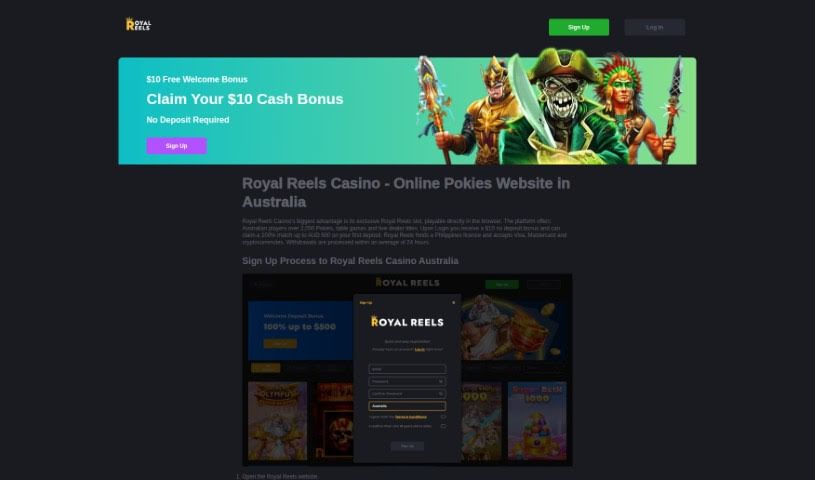This screenshot has height=480, width=815.
Task: Click the Log In link inside the registration modal
Action: pyautogui.click(x=419, y=349)
